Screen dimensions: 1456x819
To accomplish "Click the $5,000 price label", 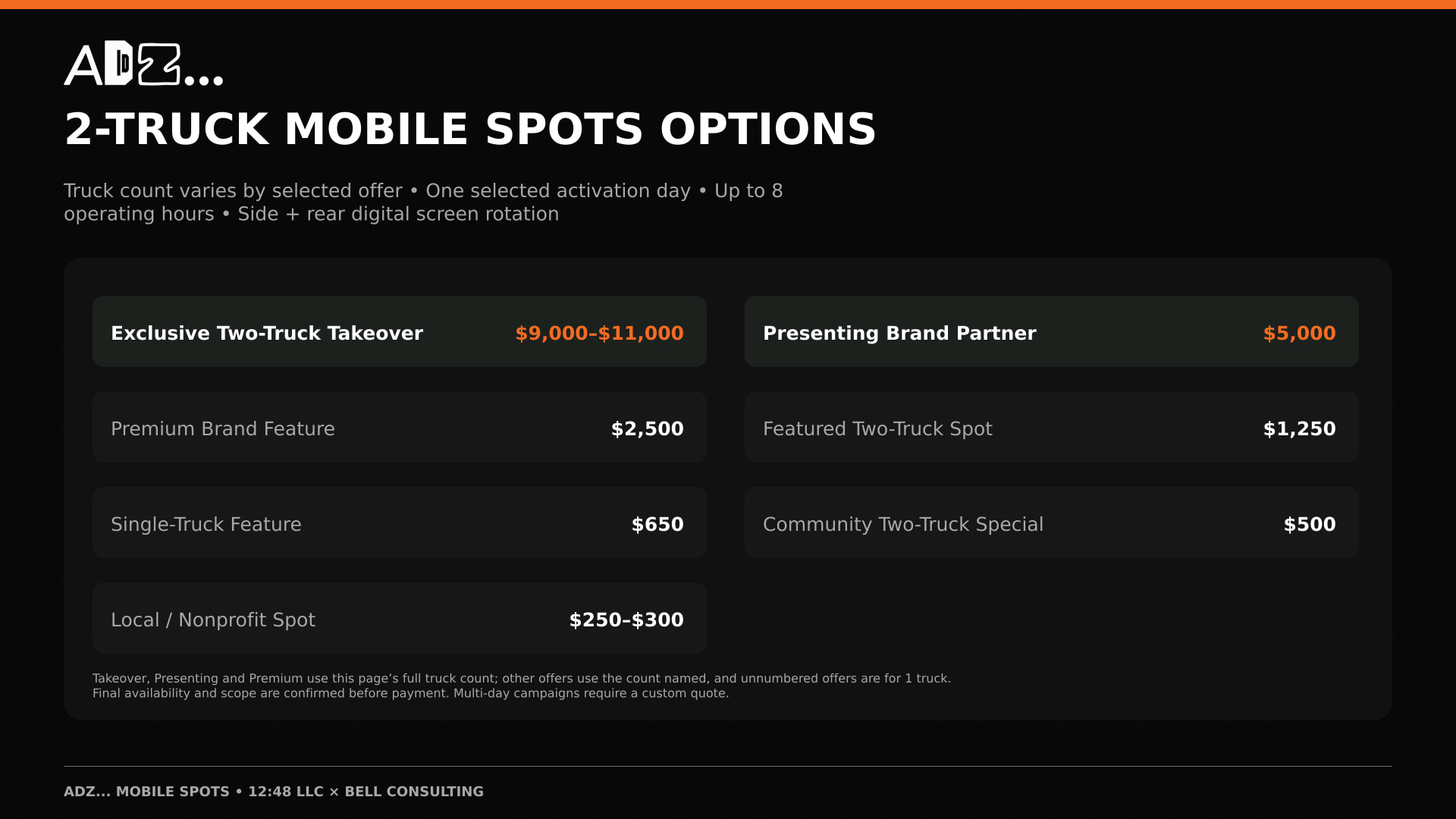I will click(1299, 333).
